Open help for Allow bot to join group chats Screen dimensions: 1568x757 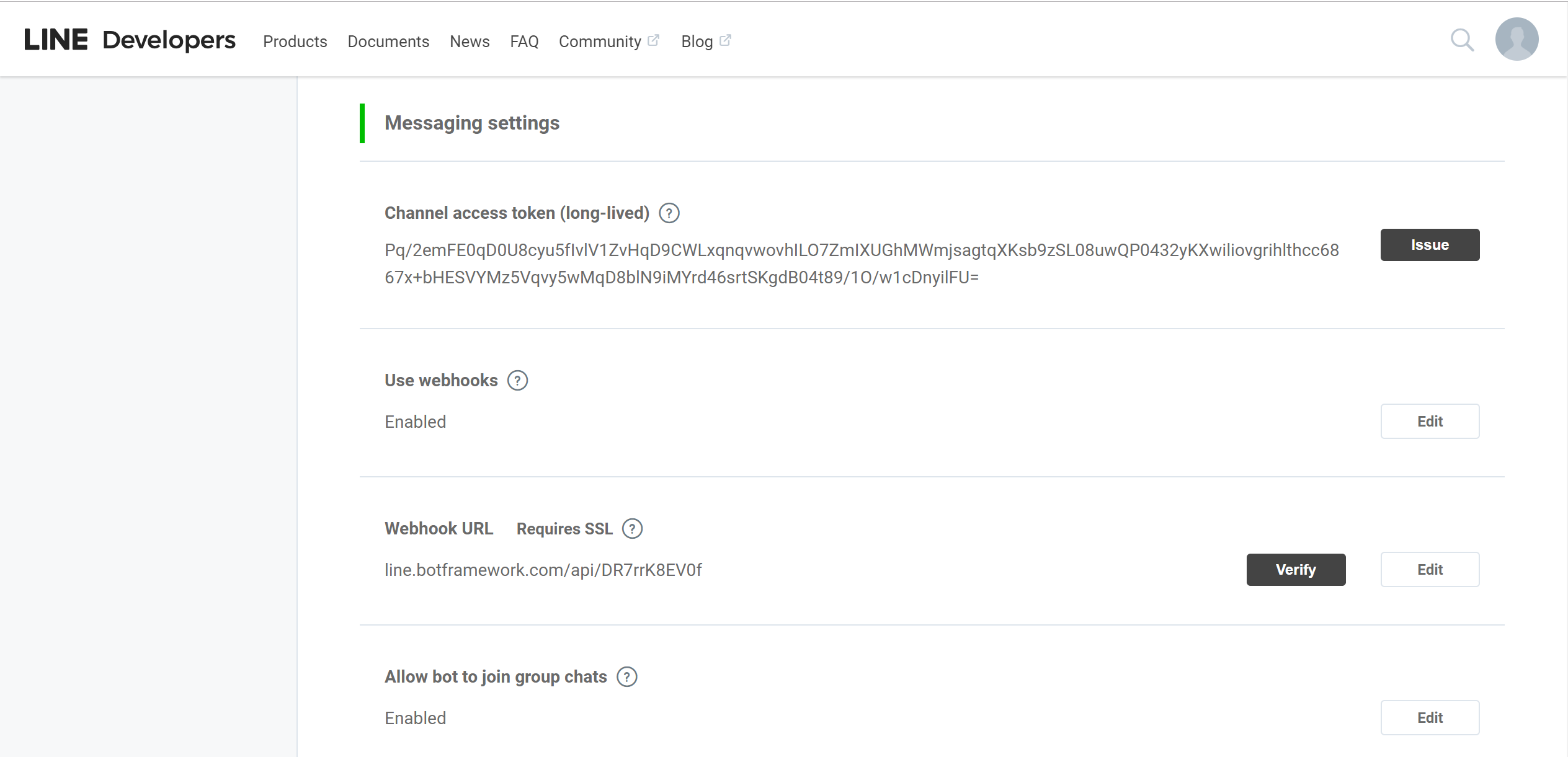pyautogui.click(x=628, y=677)
